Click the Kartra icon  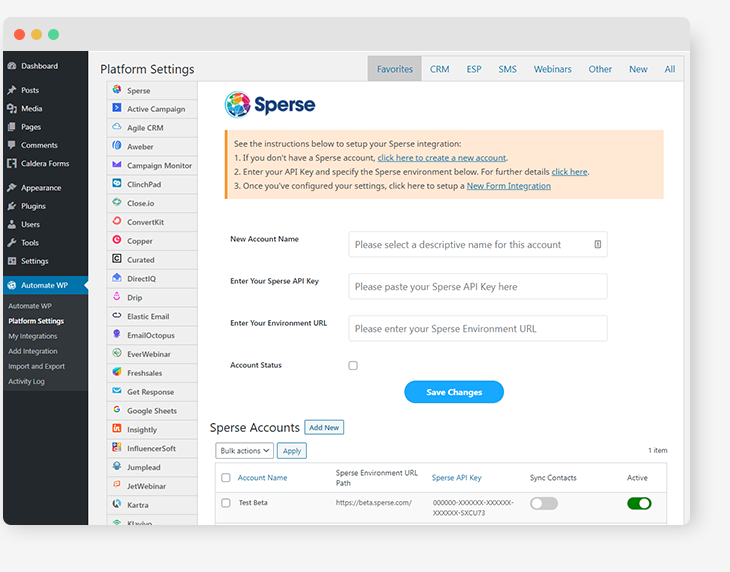coord(117,504)
